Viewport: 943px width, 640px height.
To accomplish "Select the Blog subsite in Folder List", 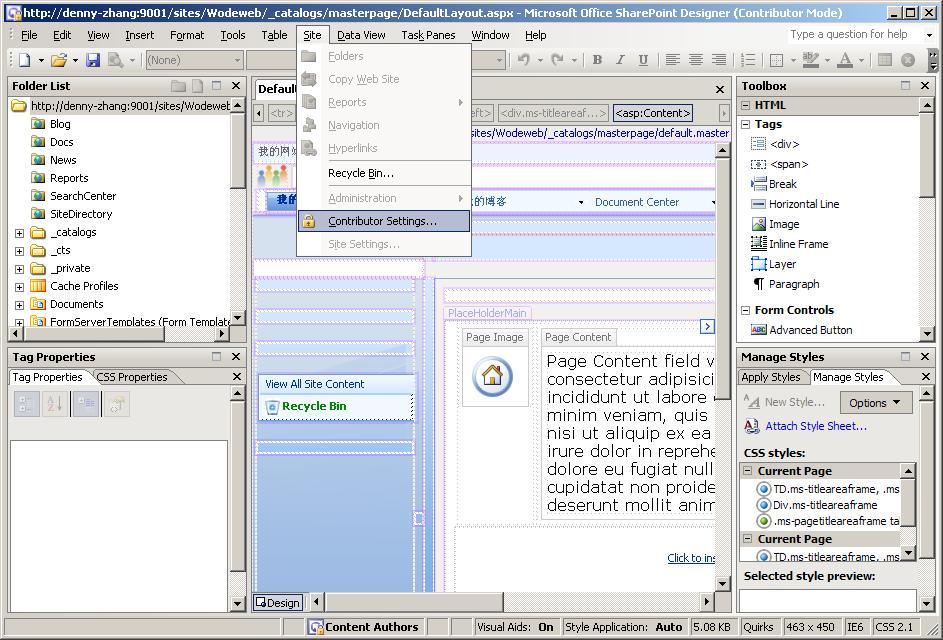I will pos(60,124).
